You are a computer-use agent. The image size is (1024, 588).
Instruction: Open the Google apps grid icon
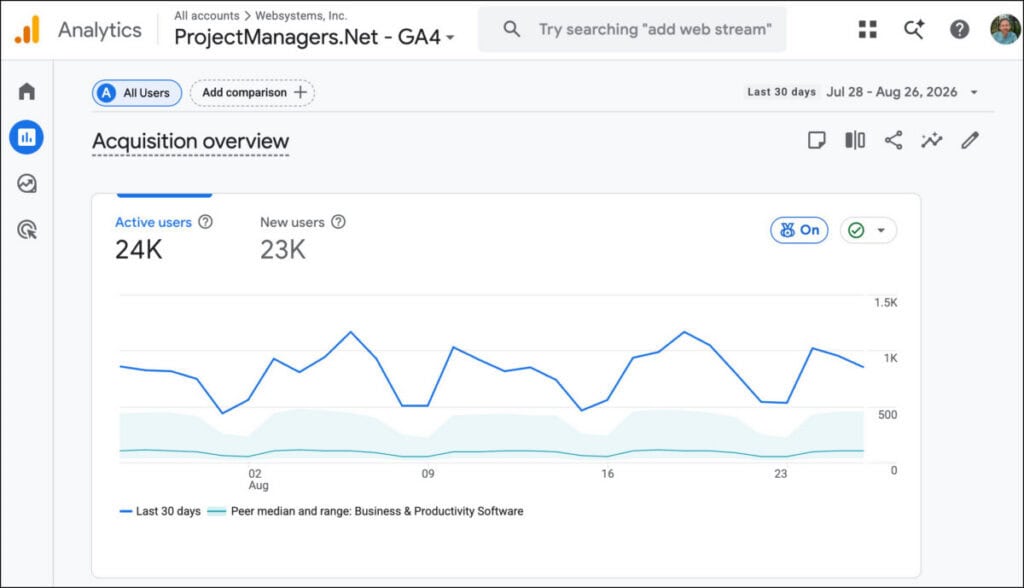(867, 29)
